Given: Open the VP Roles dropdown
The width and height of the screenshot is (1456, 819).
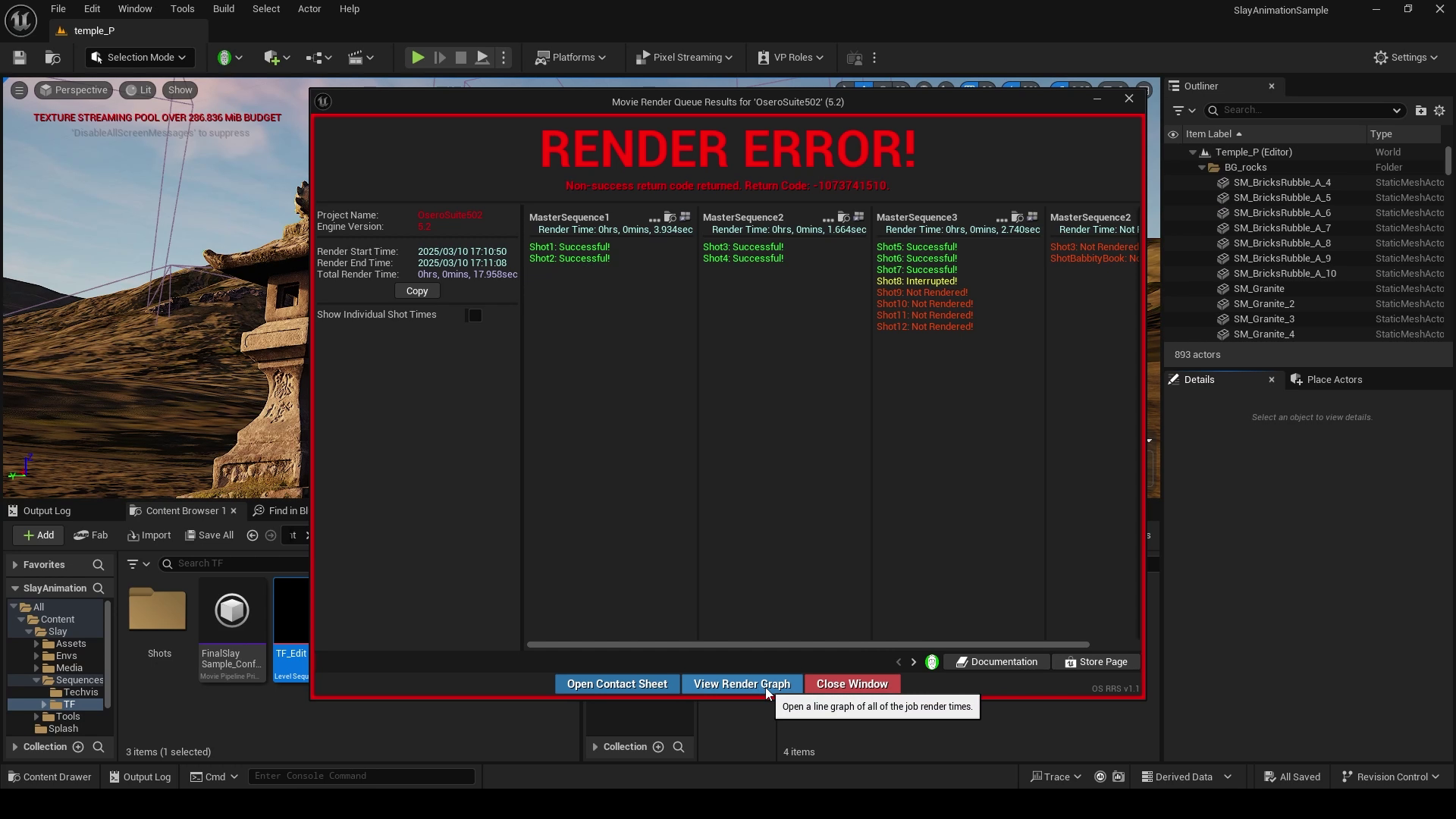Looking at the screenshot, I should tap(790, 58).
